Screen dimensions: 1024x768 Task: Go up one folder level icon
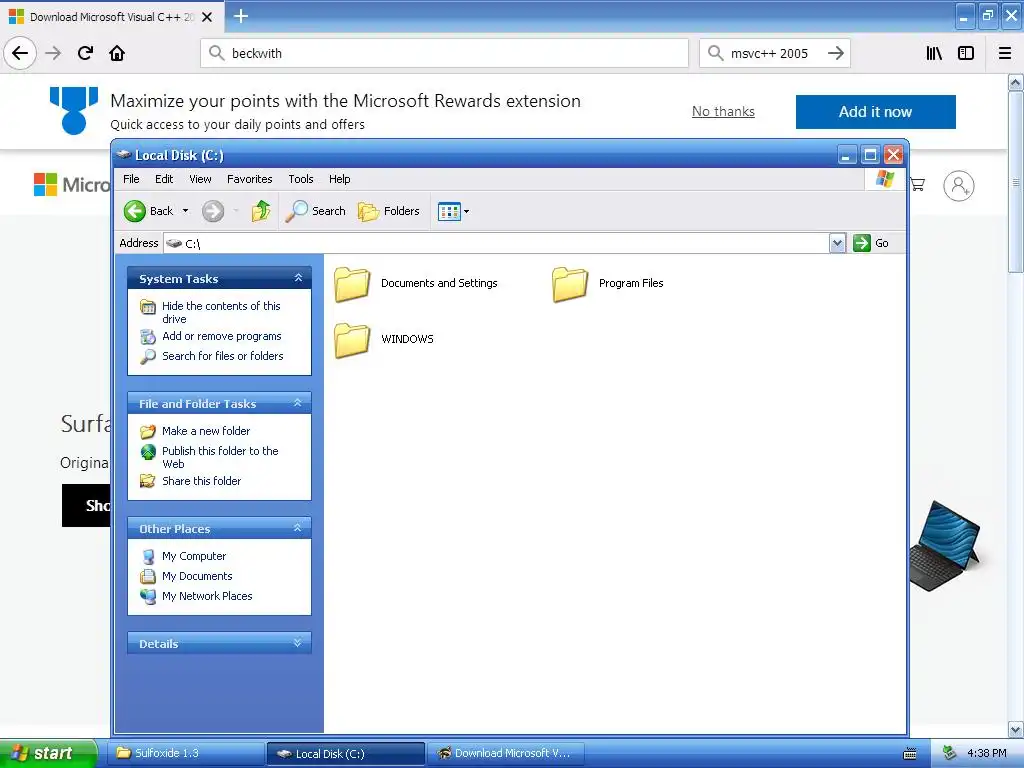point(261,211)
